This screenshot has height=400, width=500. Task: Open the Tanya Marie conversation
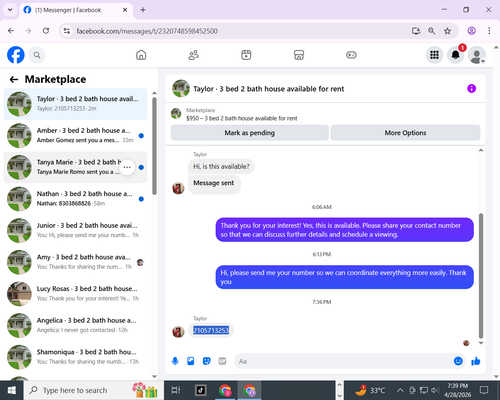(x=75, y=167)
